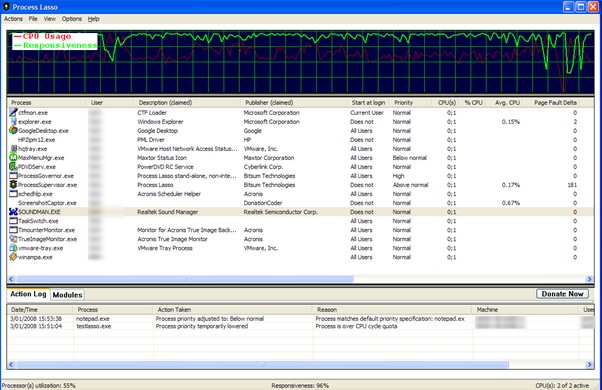602x390 pixels.
Task: Sort log by Reason column header
Action: coord(393,309)
